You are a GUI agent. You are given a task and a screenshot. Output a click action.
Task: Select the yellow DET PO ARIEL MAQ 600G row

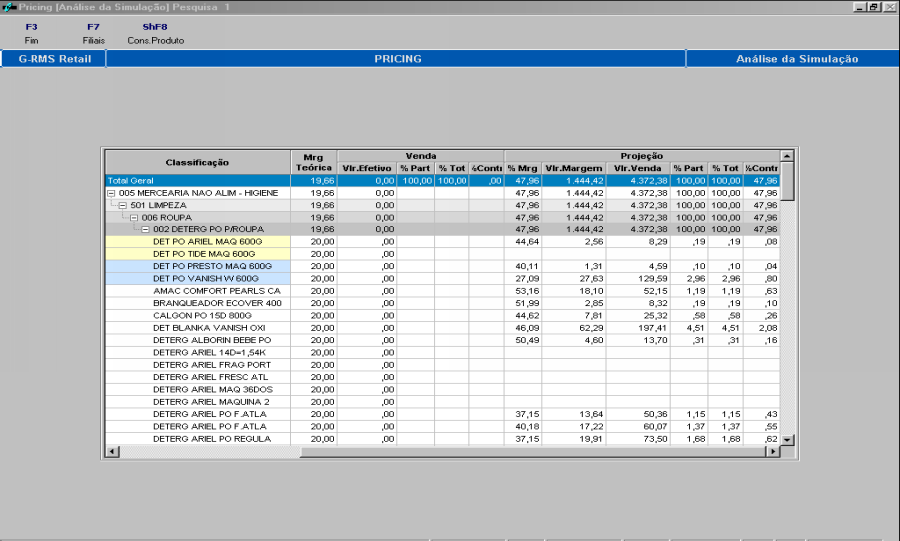[207, 241]
